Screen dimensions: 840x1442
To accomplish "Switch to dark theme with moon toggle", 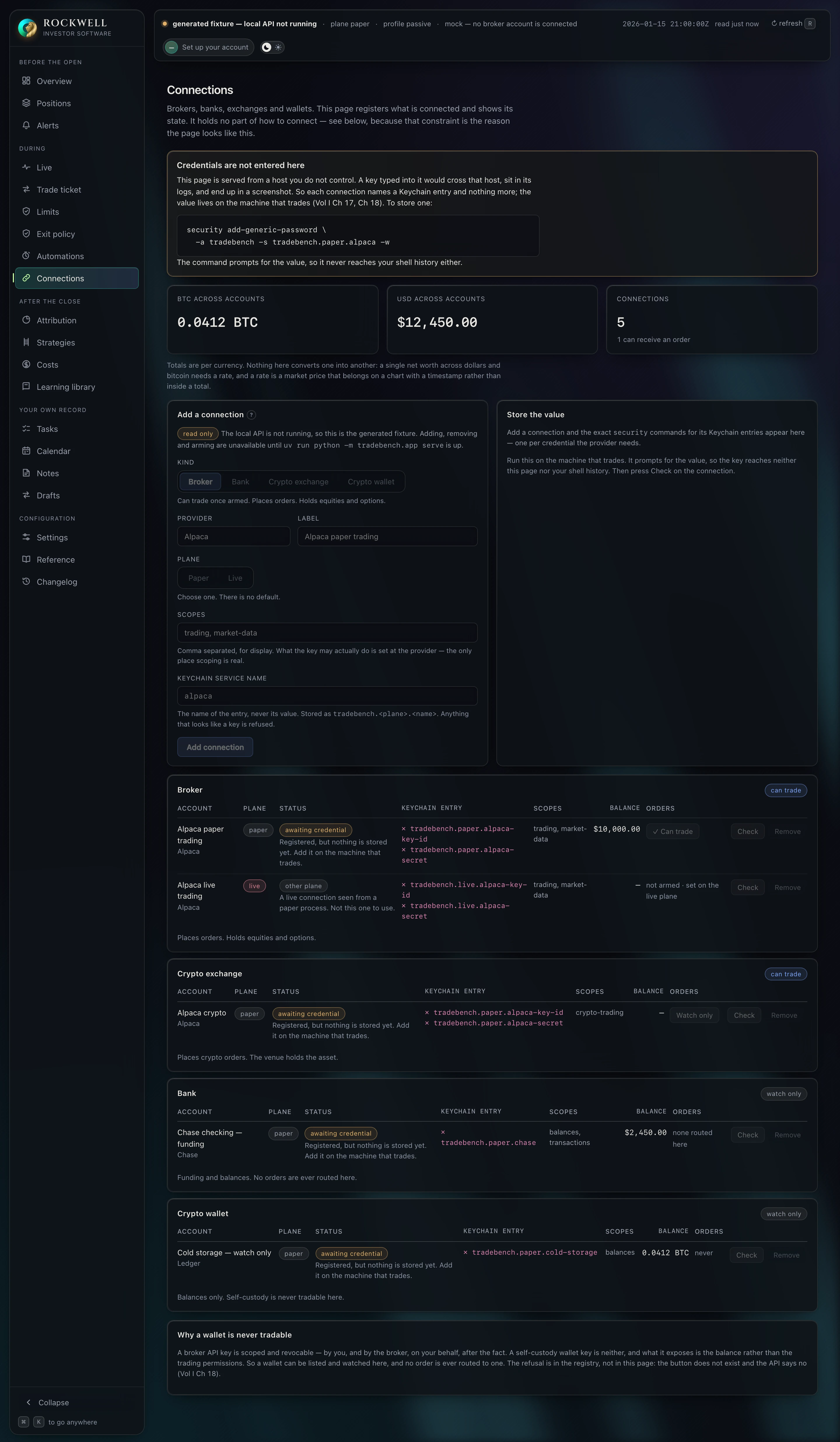I will (267, 48).
